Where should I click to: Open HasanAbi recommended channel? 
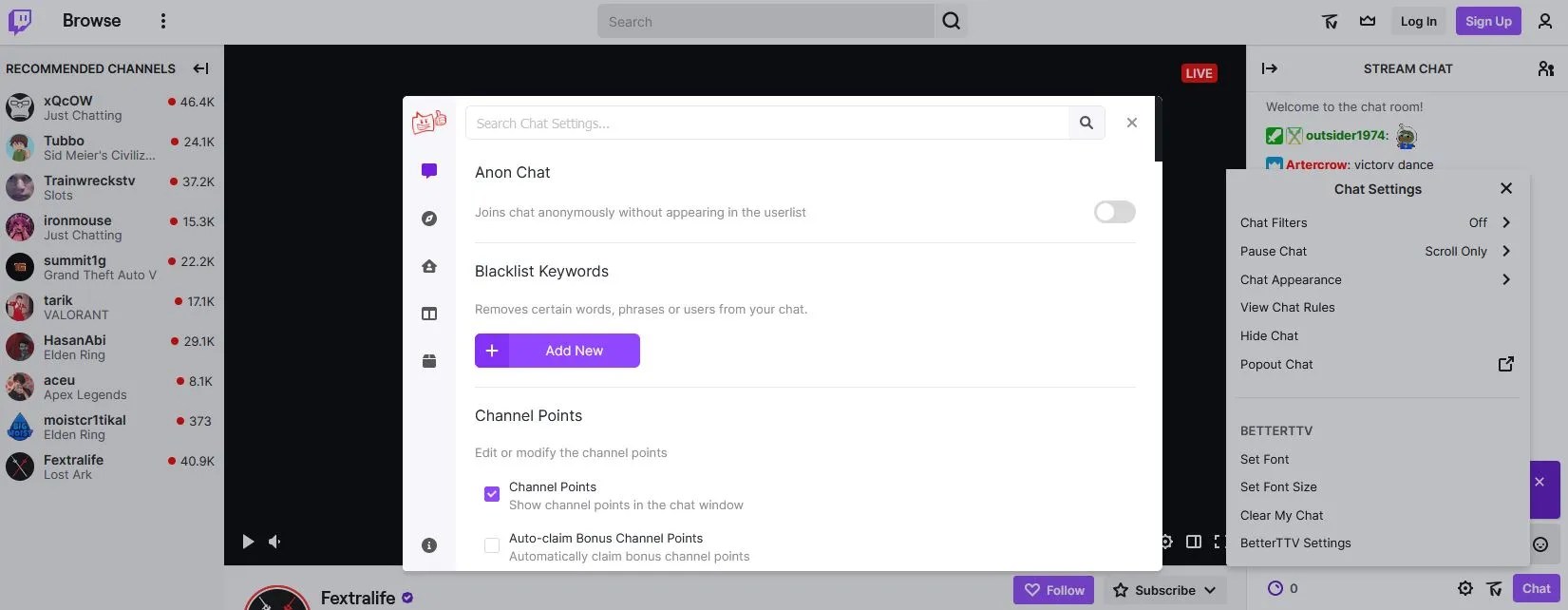pyautogui.click(x=111, y=347)
